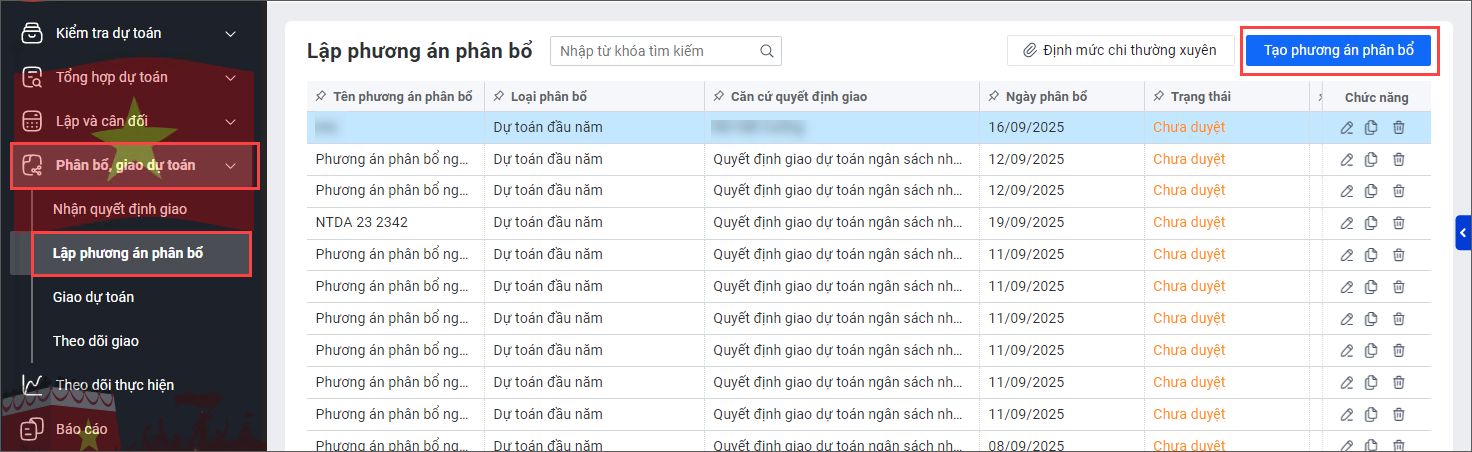Click Tạo phương án phân bổ button
Image resolution: width=1472 pixels, height=452 pixels.
pyautogui.click(x=1338, y=51)
